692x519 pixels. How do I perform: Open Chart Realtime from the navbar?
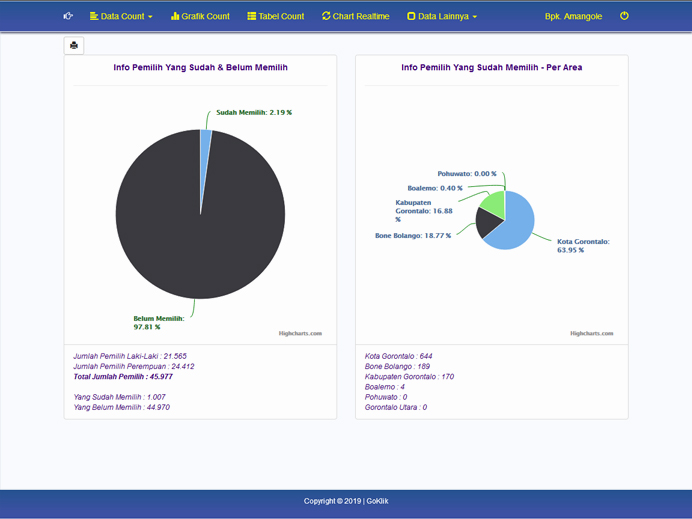pyautogui.click(x=356, y=16)
